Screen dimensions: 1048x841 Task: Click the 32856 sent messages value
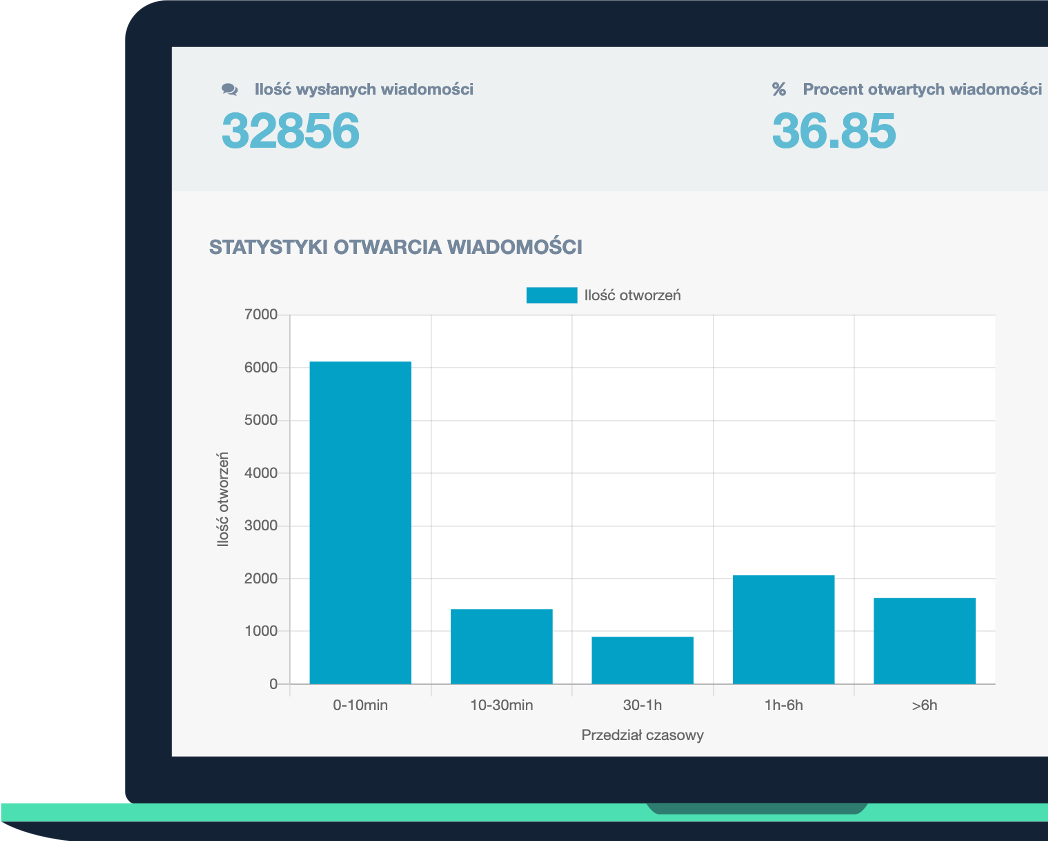coord(290,131)
